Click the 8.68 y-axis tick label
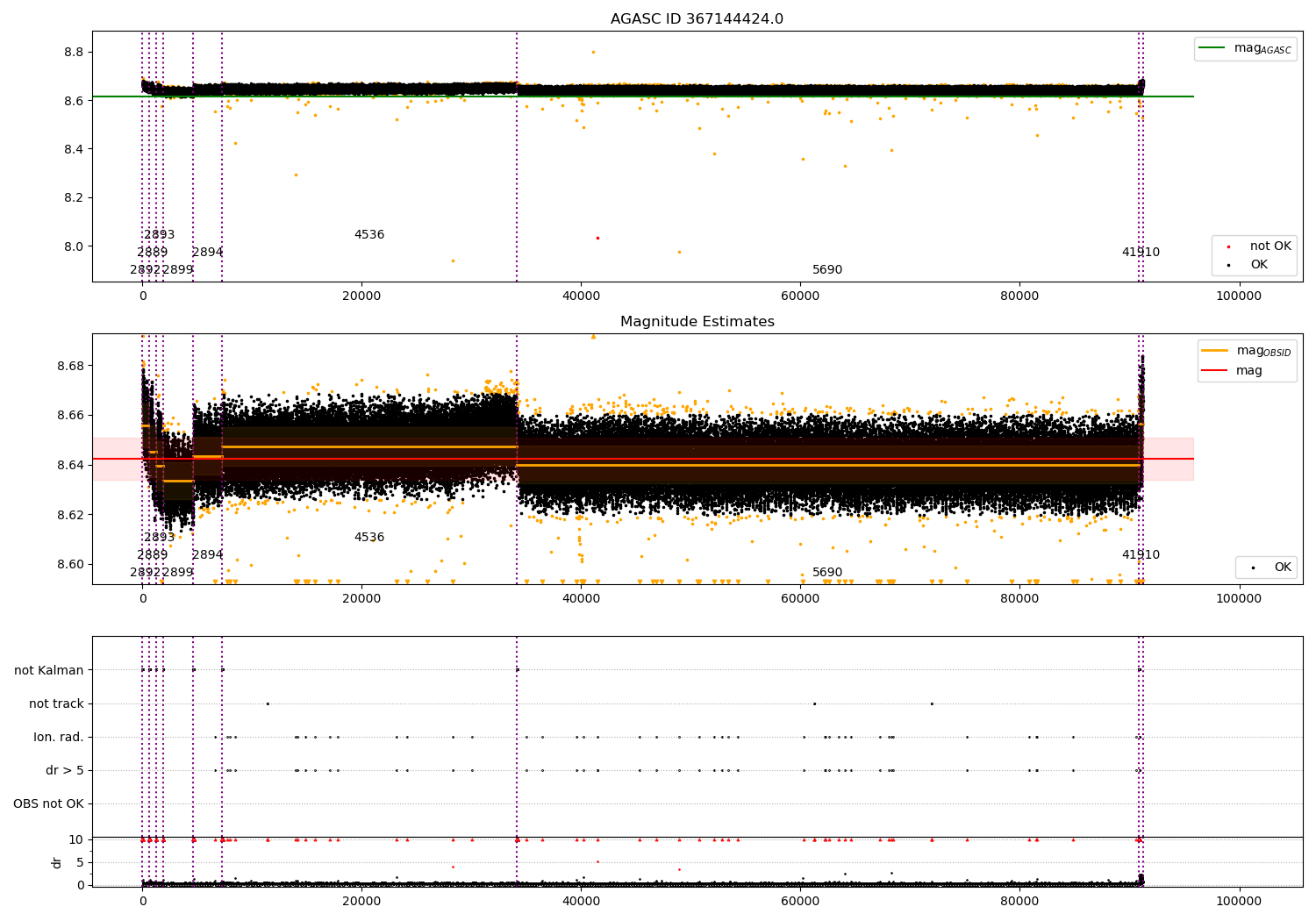This screenshot has width=1316, height=921. point(70,366)
